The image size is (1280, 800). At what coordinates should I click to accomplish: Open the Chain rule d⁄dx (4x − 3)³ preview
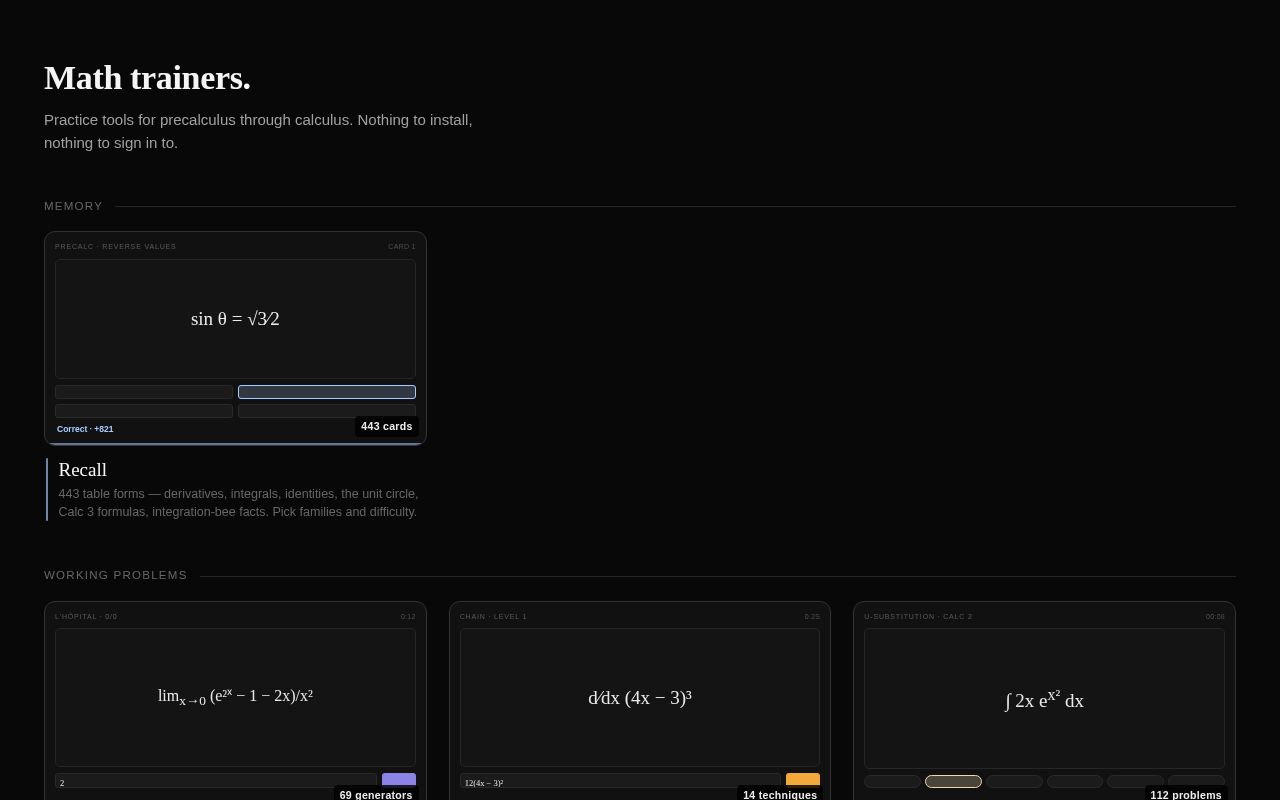640,697
